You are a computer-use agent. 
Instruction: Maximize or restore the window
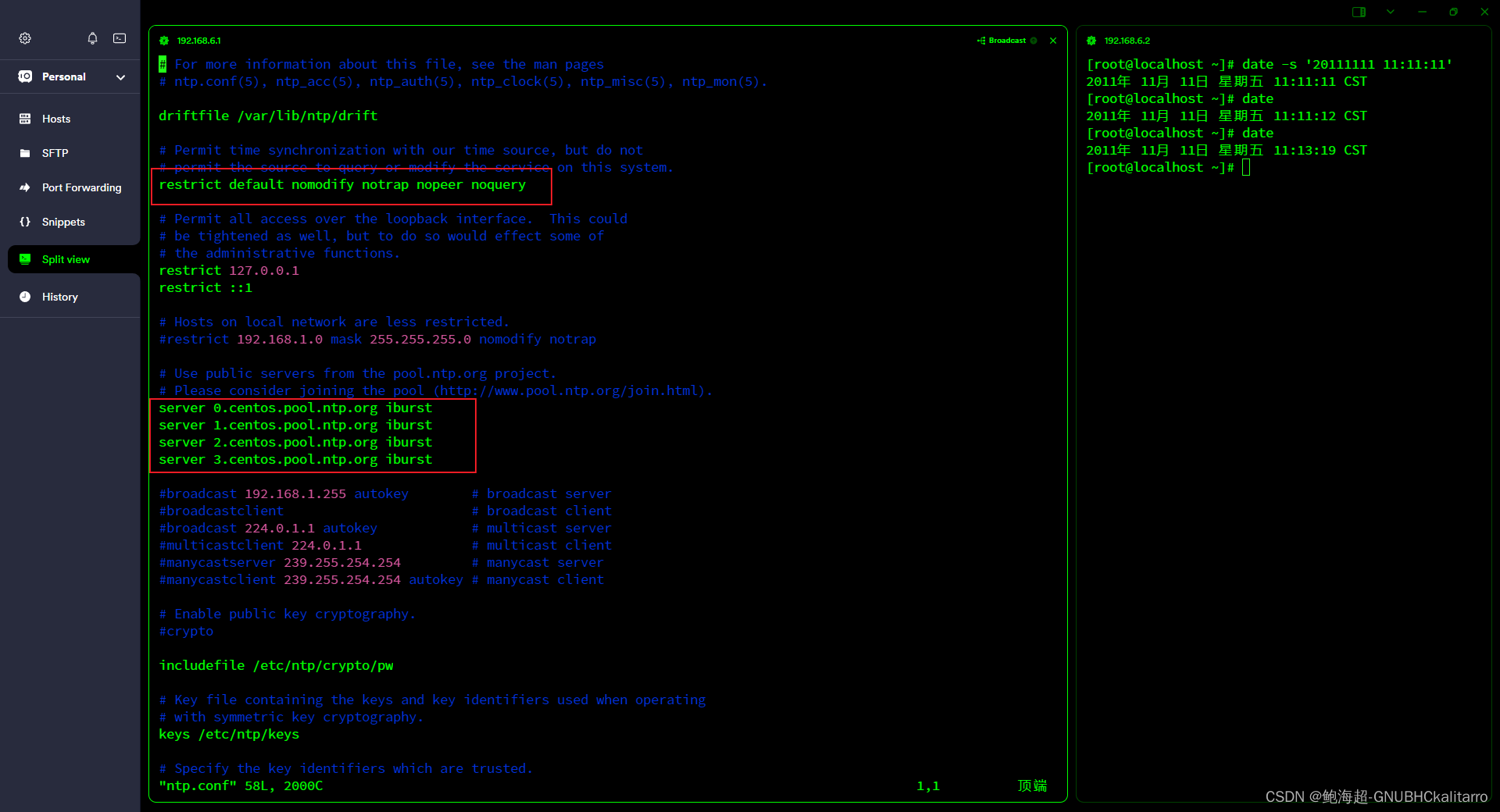point(1453,12)
